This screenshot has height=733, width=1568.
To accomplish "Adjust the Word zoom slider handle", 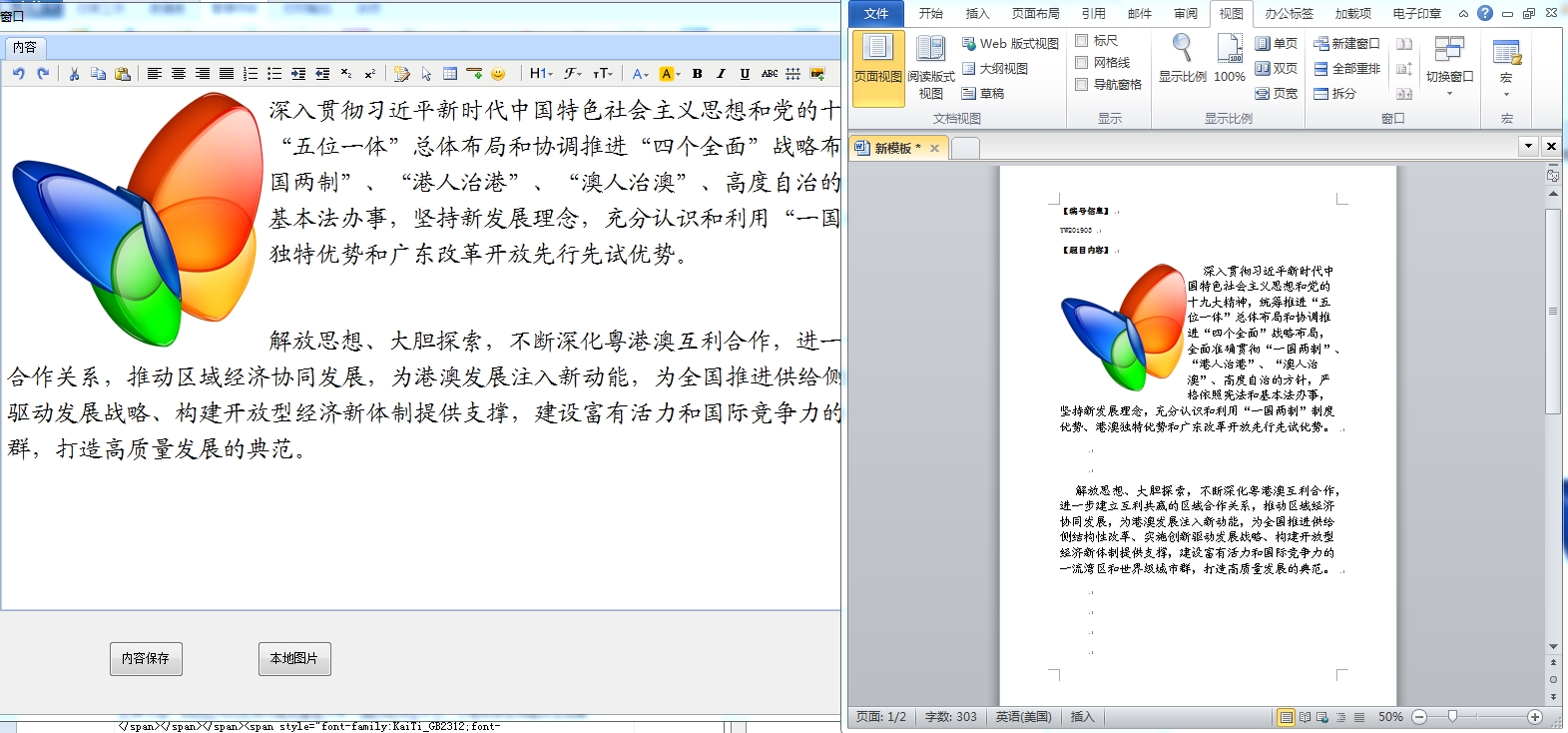I will 1453,717.
